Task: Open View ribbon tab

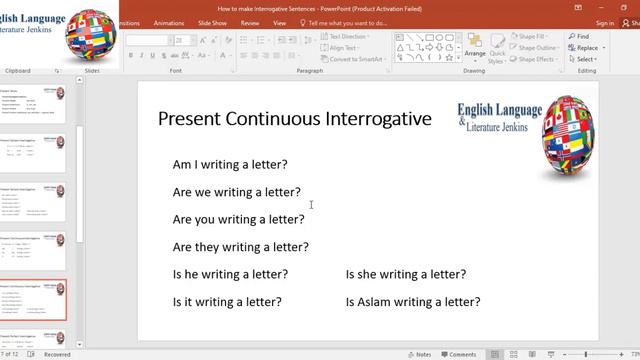Action: (280, 23)
